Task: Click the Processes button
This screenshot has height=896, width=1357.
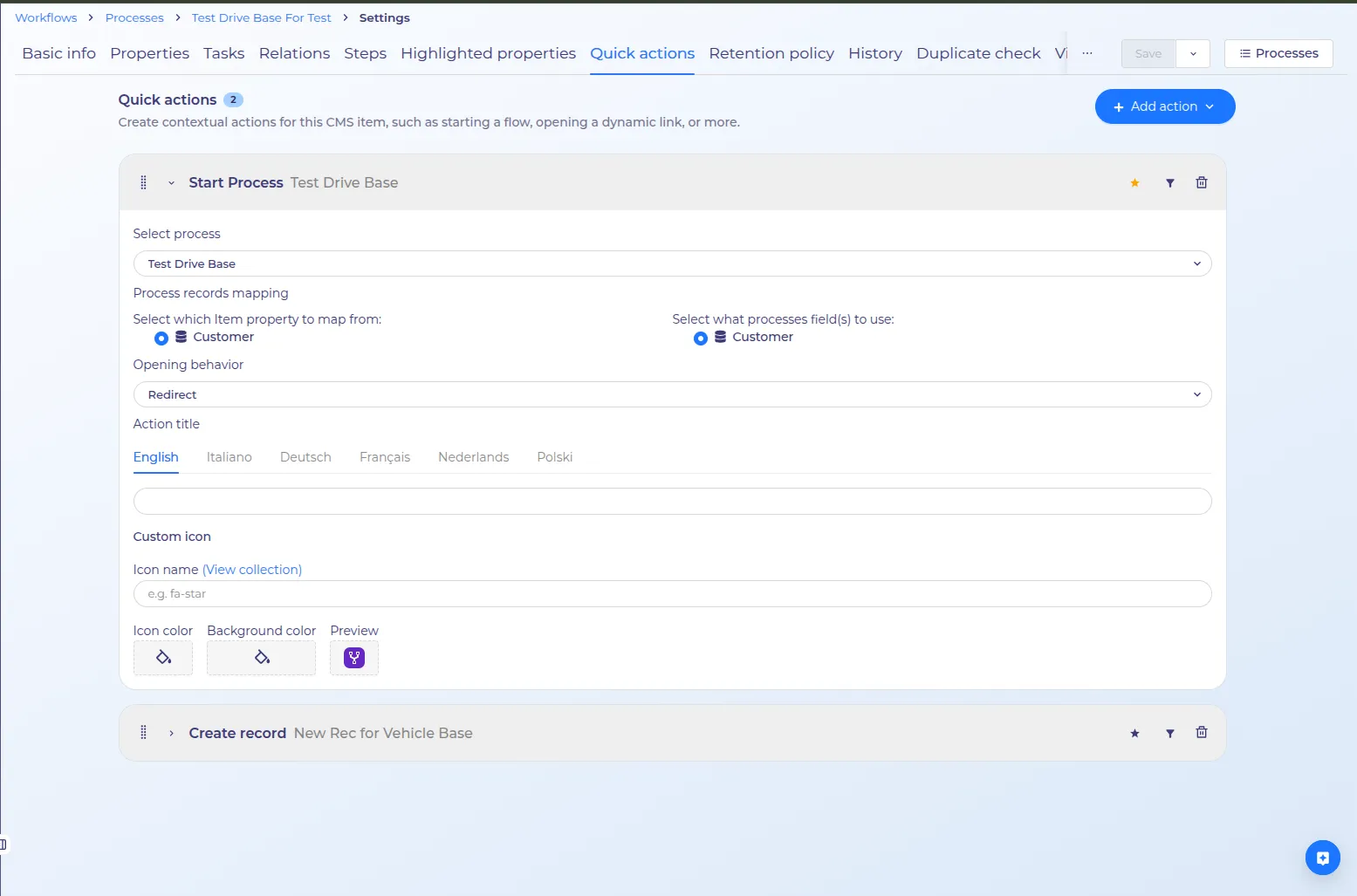Action: [1278, 53]
